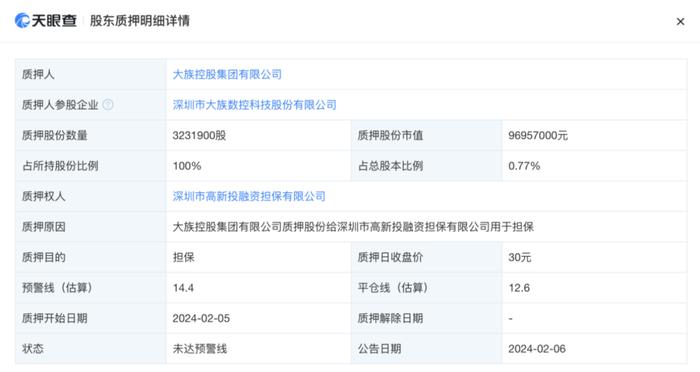
Task: Click the 2024-02-05 start date
Action: click(x=201, y=318)
